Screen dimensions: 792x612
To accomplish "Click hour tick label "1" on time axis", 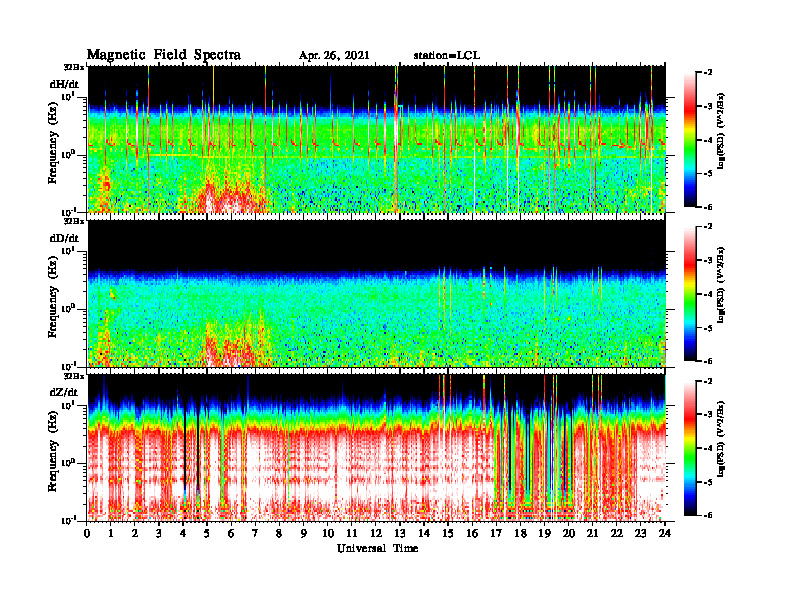I will point(111,534).
